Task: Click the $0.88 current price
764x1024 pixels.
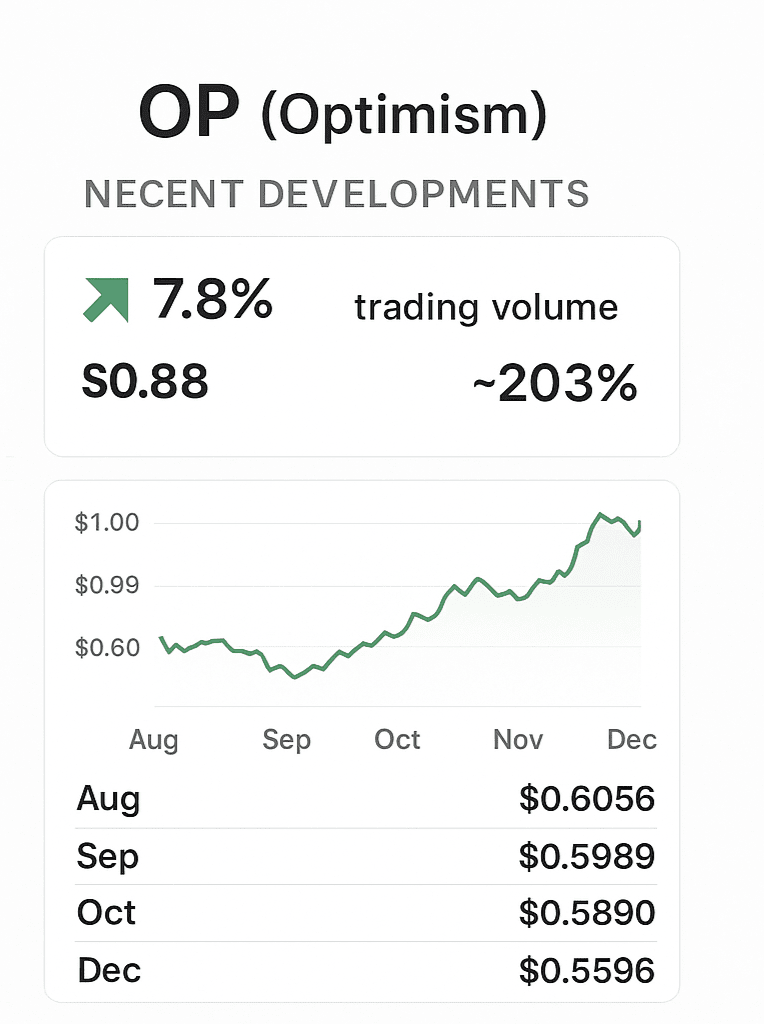Action: pyautogui.click(x=145, y=382)
